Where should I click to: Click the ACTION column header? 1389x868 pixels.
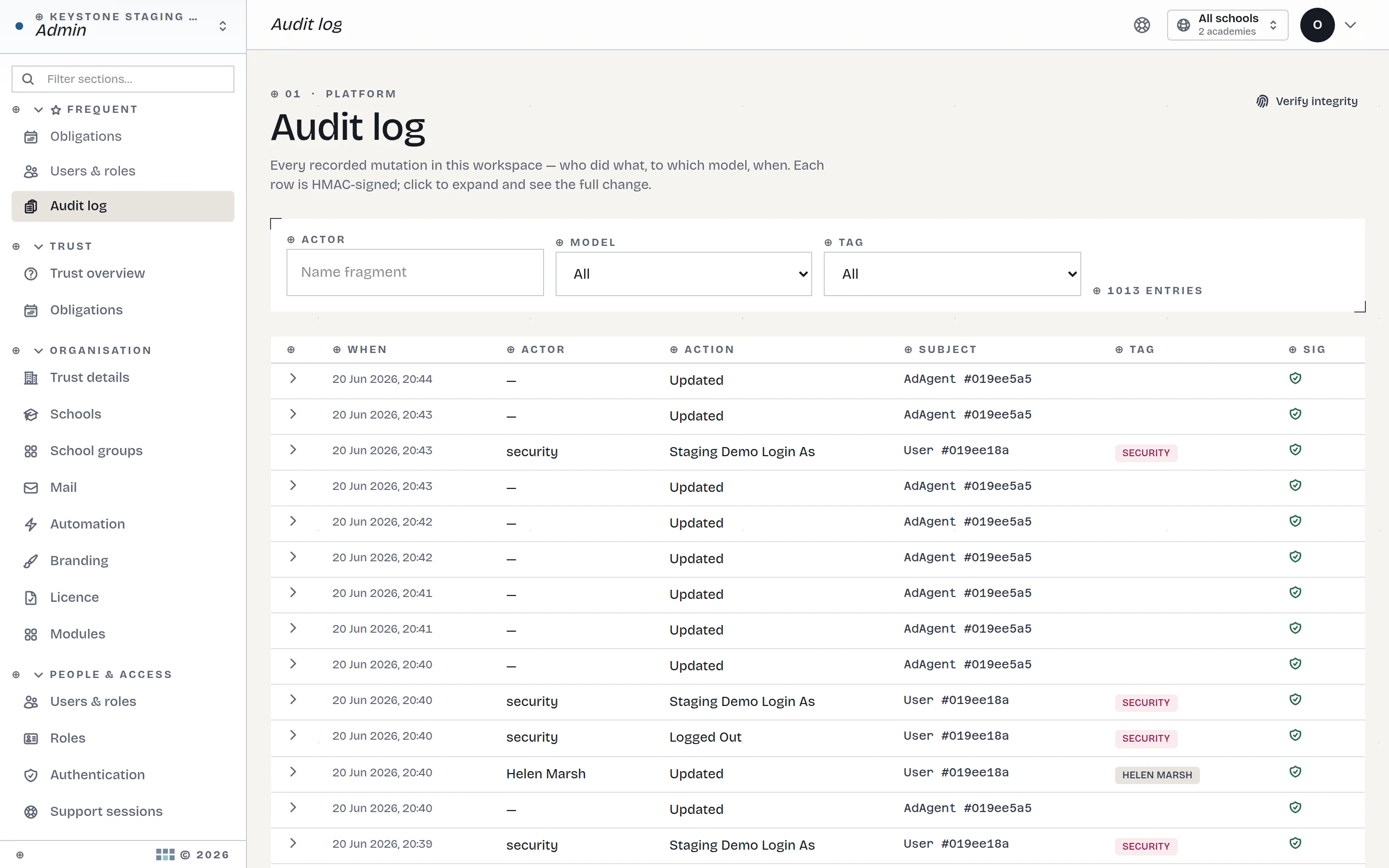[x=702, y=350]
